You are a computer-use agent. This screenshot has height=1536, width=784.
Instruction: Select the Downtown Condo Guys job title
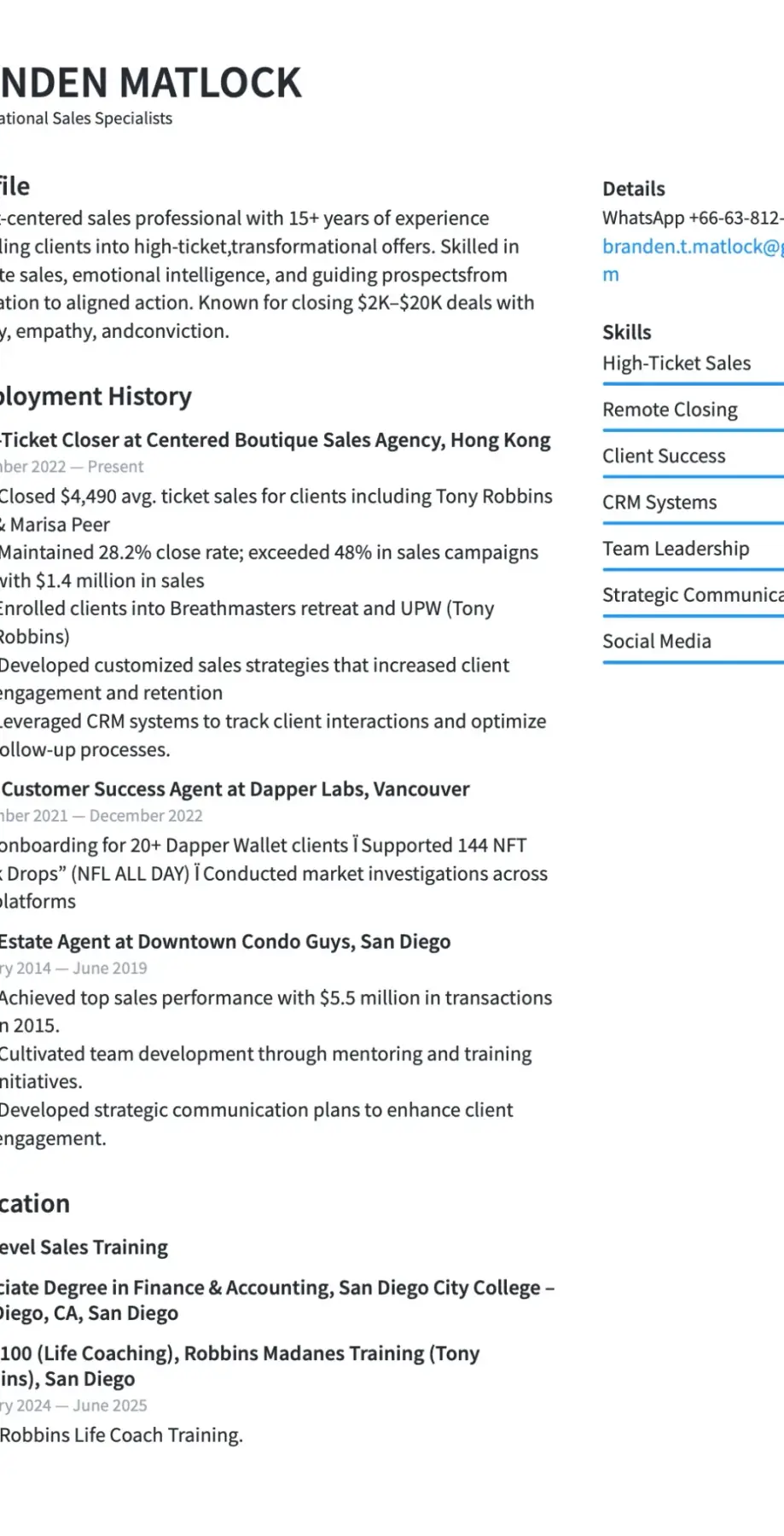(x=225, y=942)
